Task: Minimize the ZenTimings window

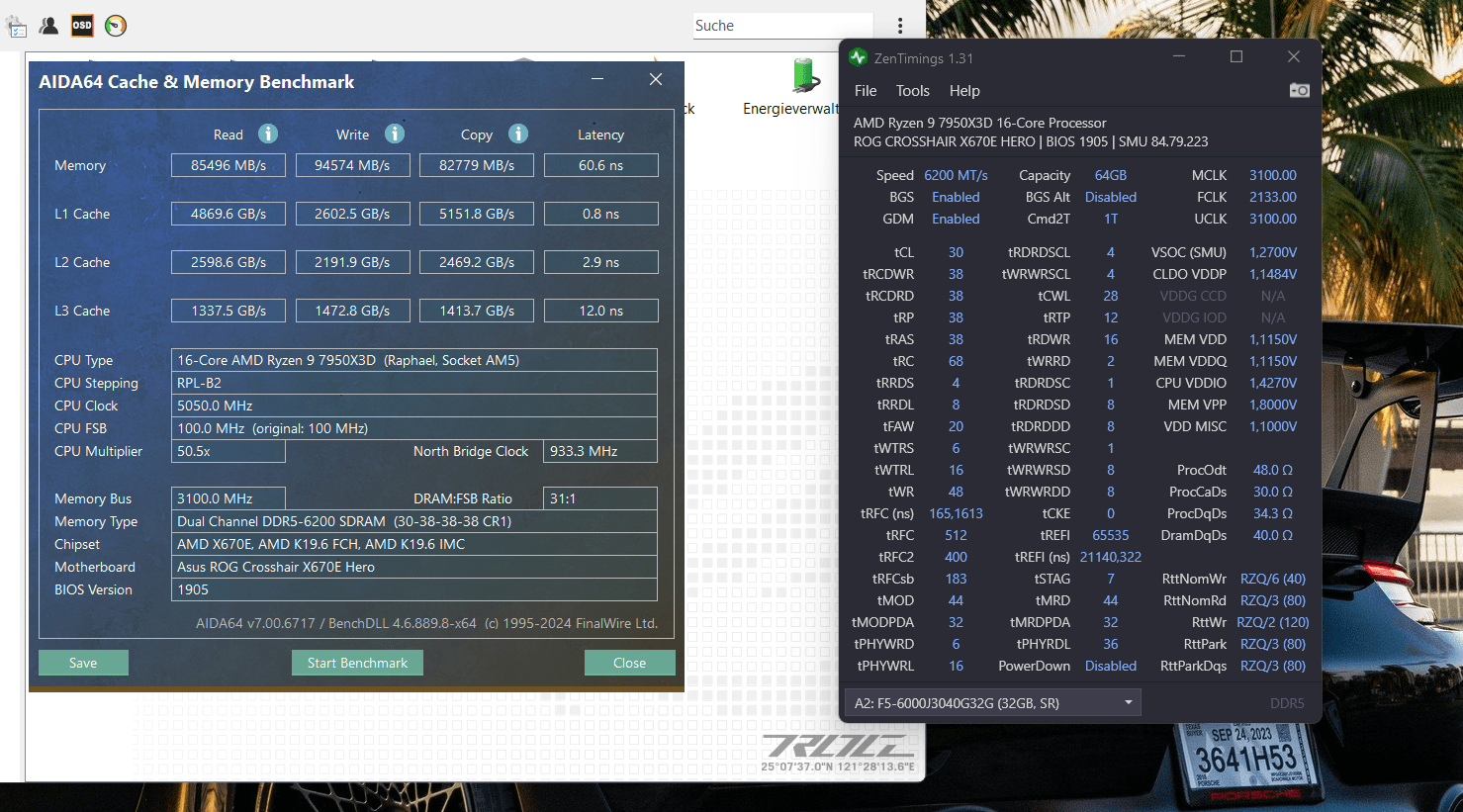Action: pyautogui.click(x=1179, y=57)
